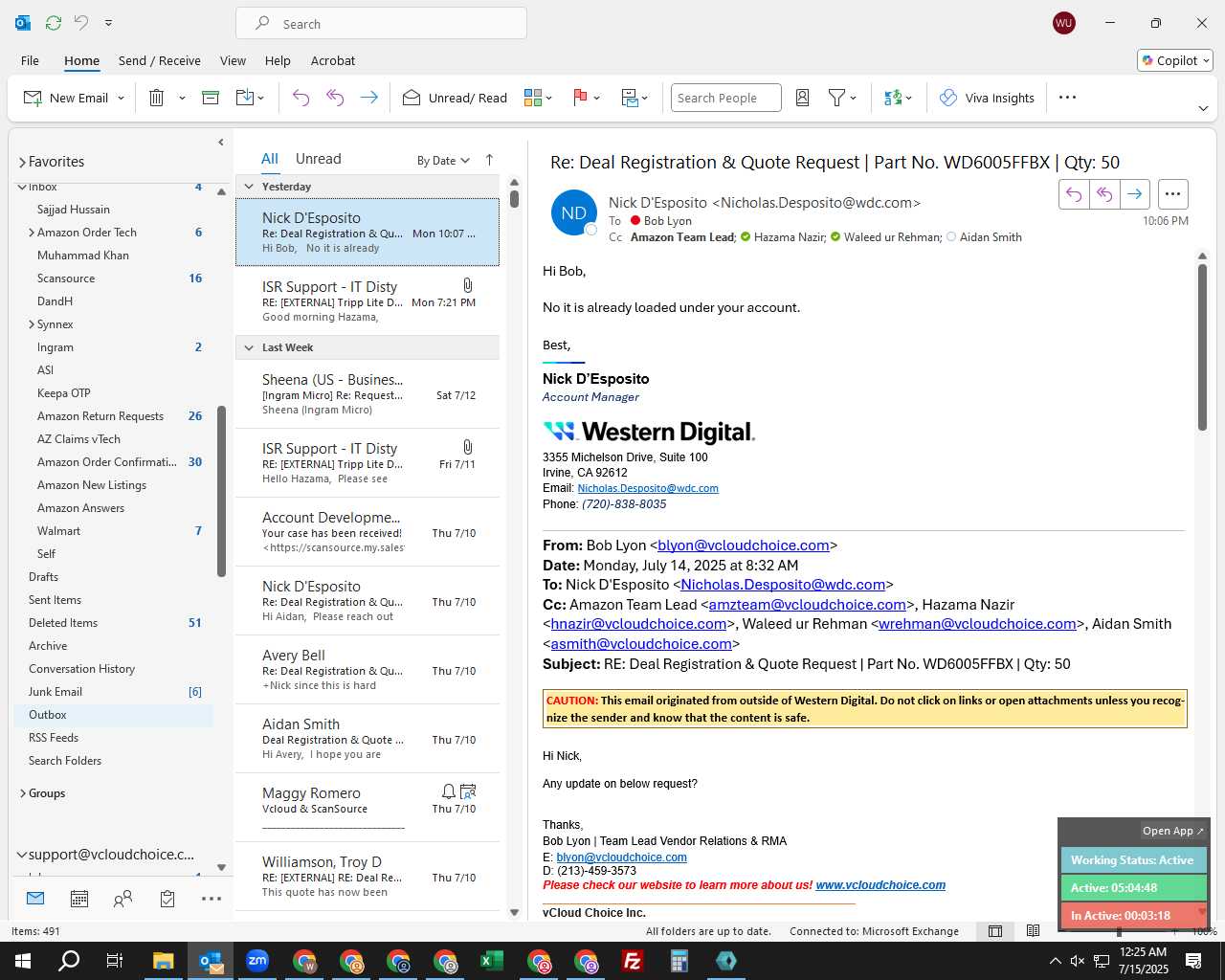The image size is (1225, 980).
Task: Switch to Tasks view in navigation bar
Action: tap(167, 899)
